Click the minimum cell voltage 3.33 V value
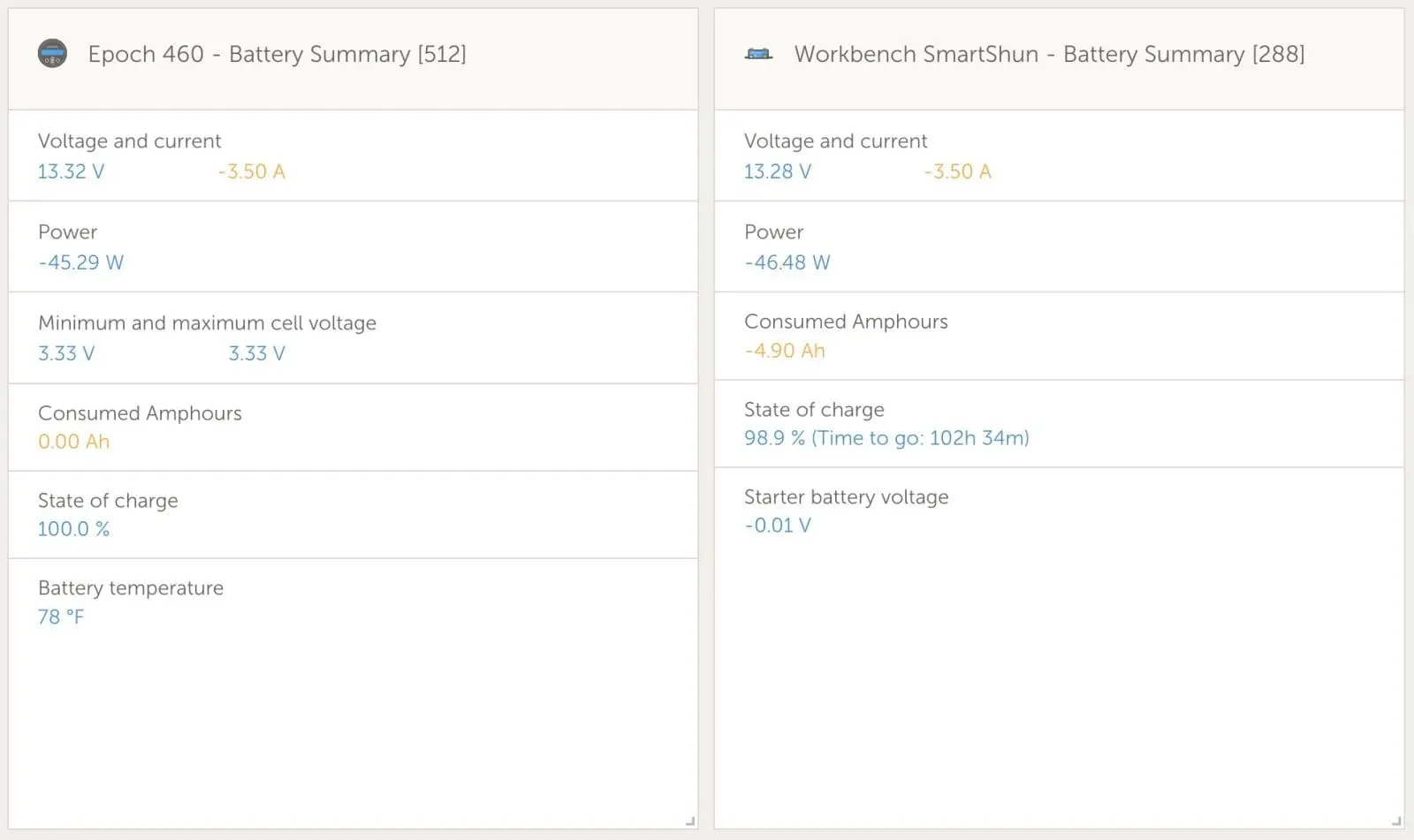 66,353
